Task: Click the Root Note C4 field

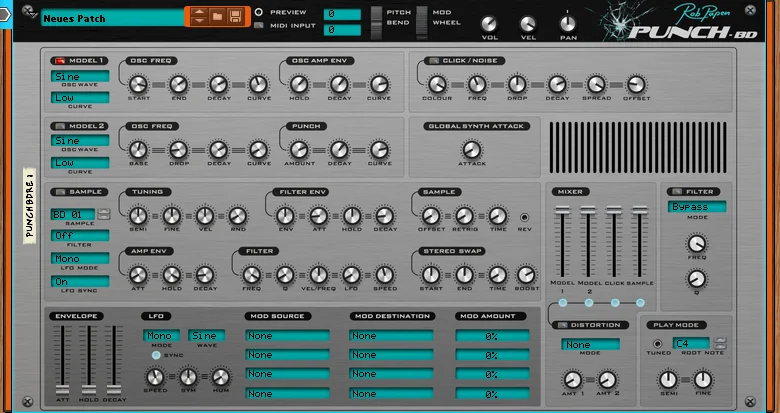Action: tap(691, 343)
